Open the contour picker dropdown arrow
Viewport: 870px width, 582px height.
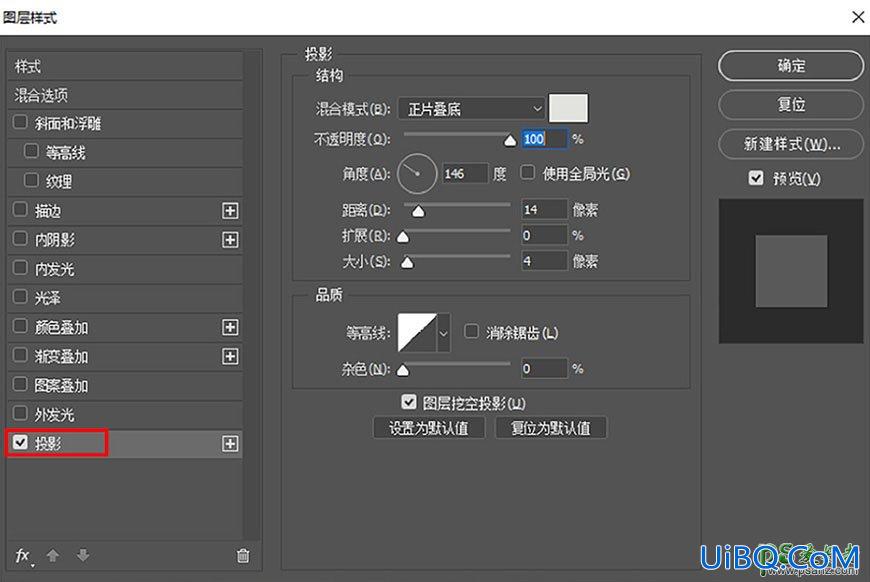443,333
